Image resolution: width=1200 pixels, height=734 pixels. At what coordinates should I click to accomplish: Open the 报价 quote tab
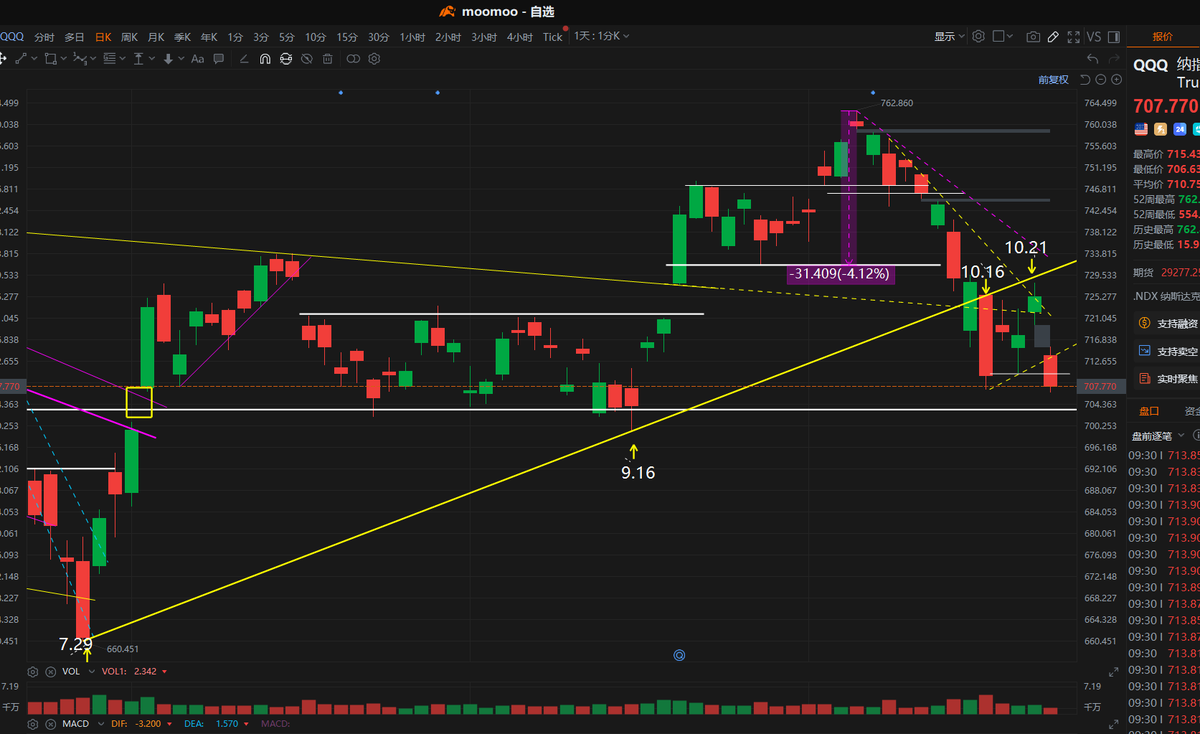[1163, 36]
